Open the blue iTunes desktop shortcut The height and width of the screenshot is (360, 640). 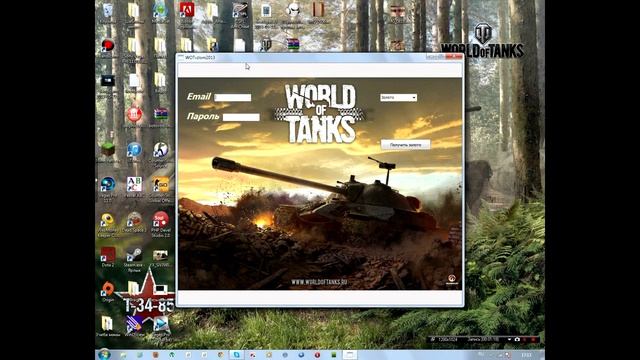pyautogui.click(x=134, y=149)
